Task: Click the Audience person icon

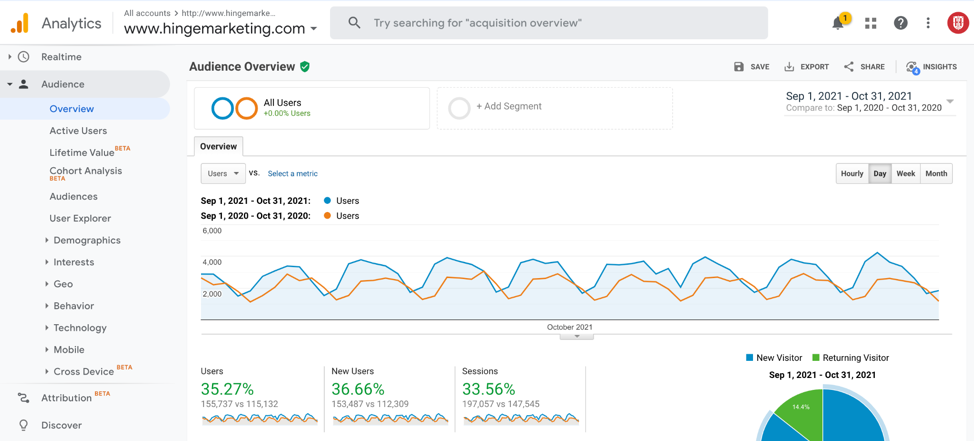Action: [24, 84]
